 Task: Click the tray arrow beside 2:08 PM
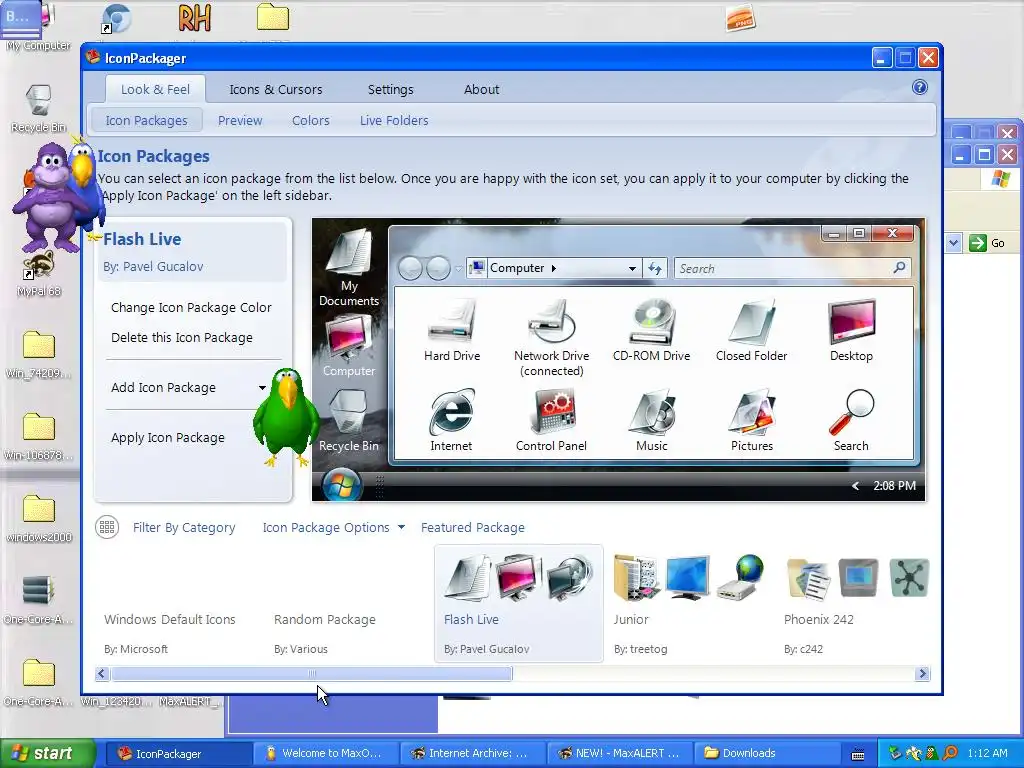point(855,486)
